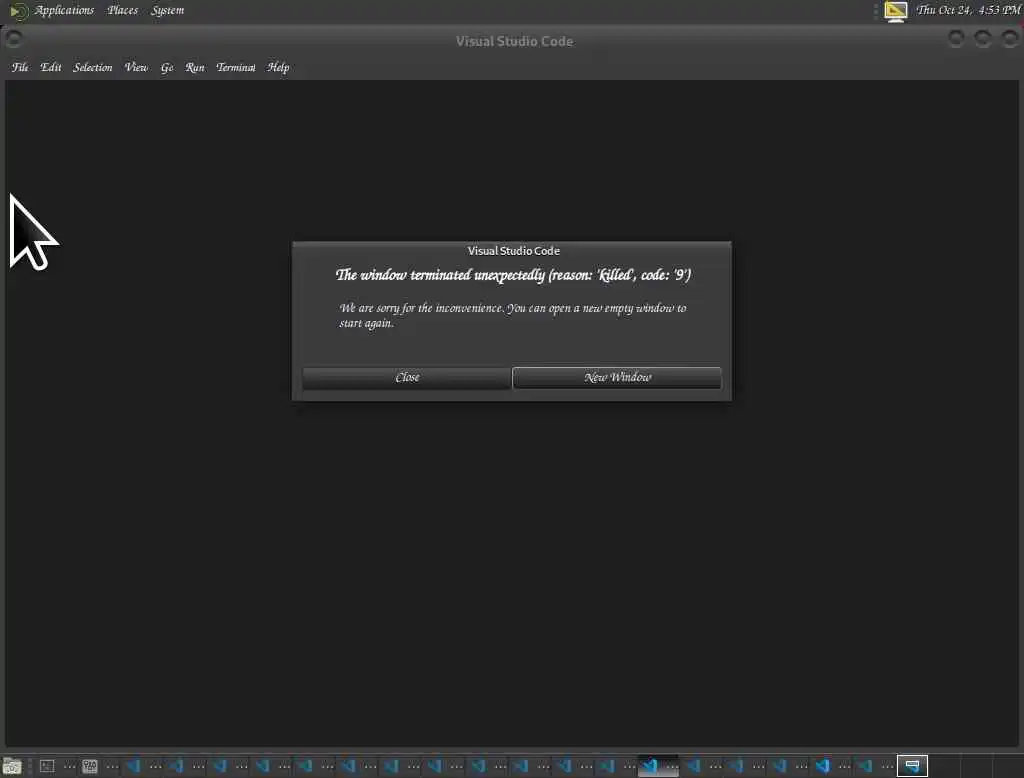Click the New Window button
This screenshot has width=1024, height=778.
tap(617, 378)
